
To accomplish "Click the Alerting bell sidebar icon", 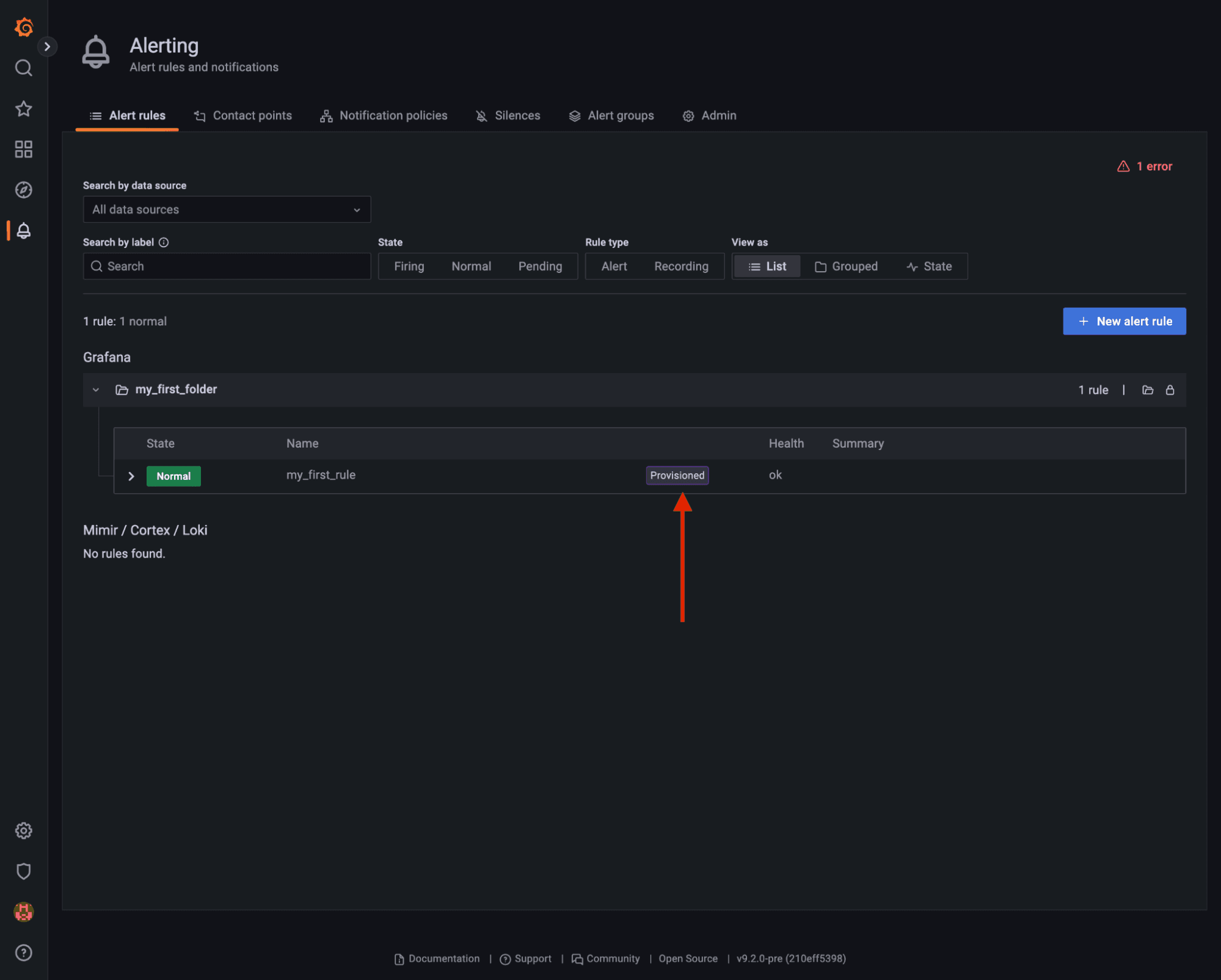I will [23, 231].
